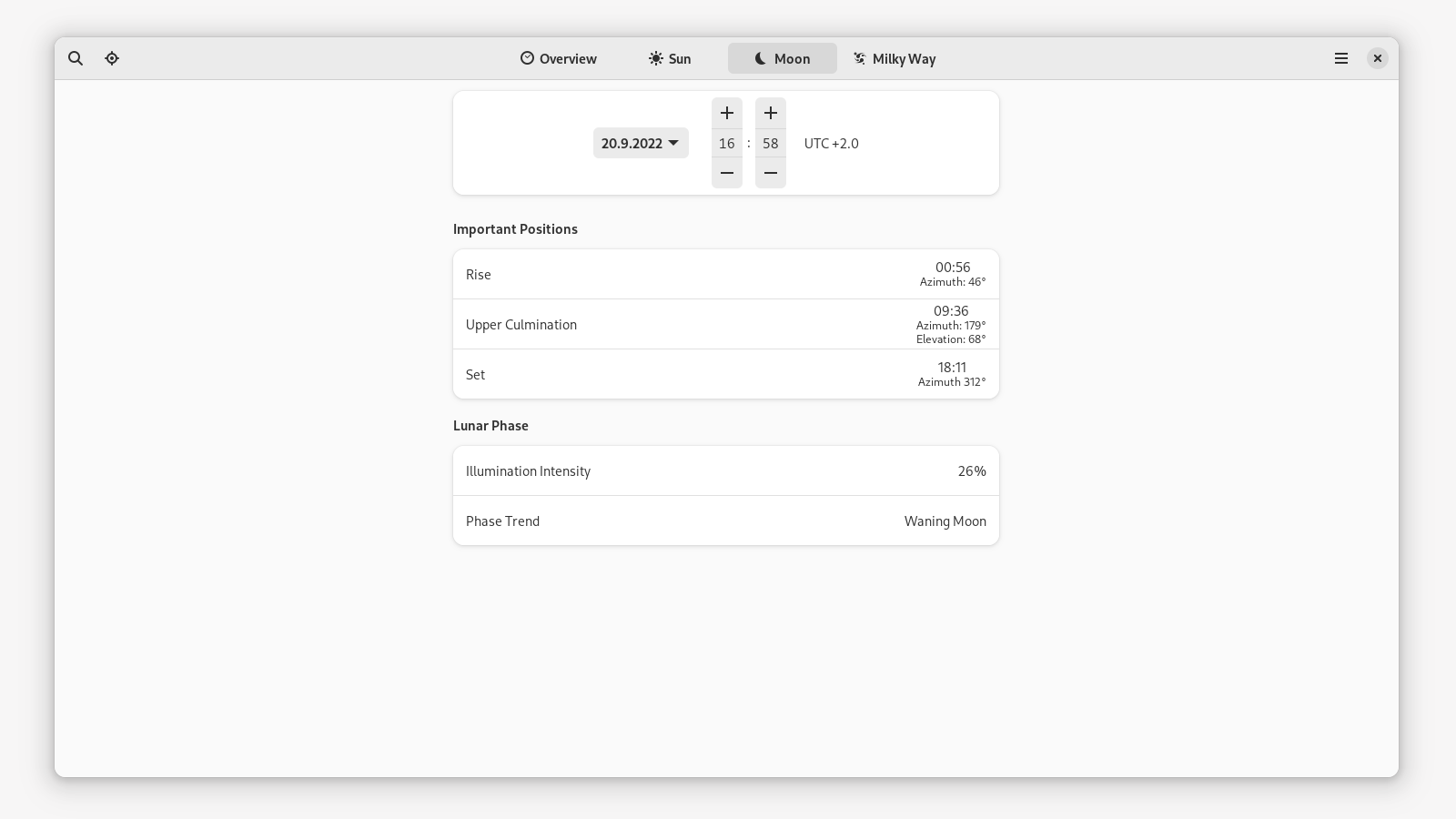Increase the hour with plus button
The height and width of the screenshot is (819, 1456).
click(x=726, y=113)
